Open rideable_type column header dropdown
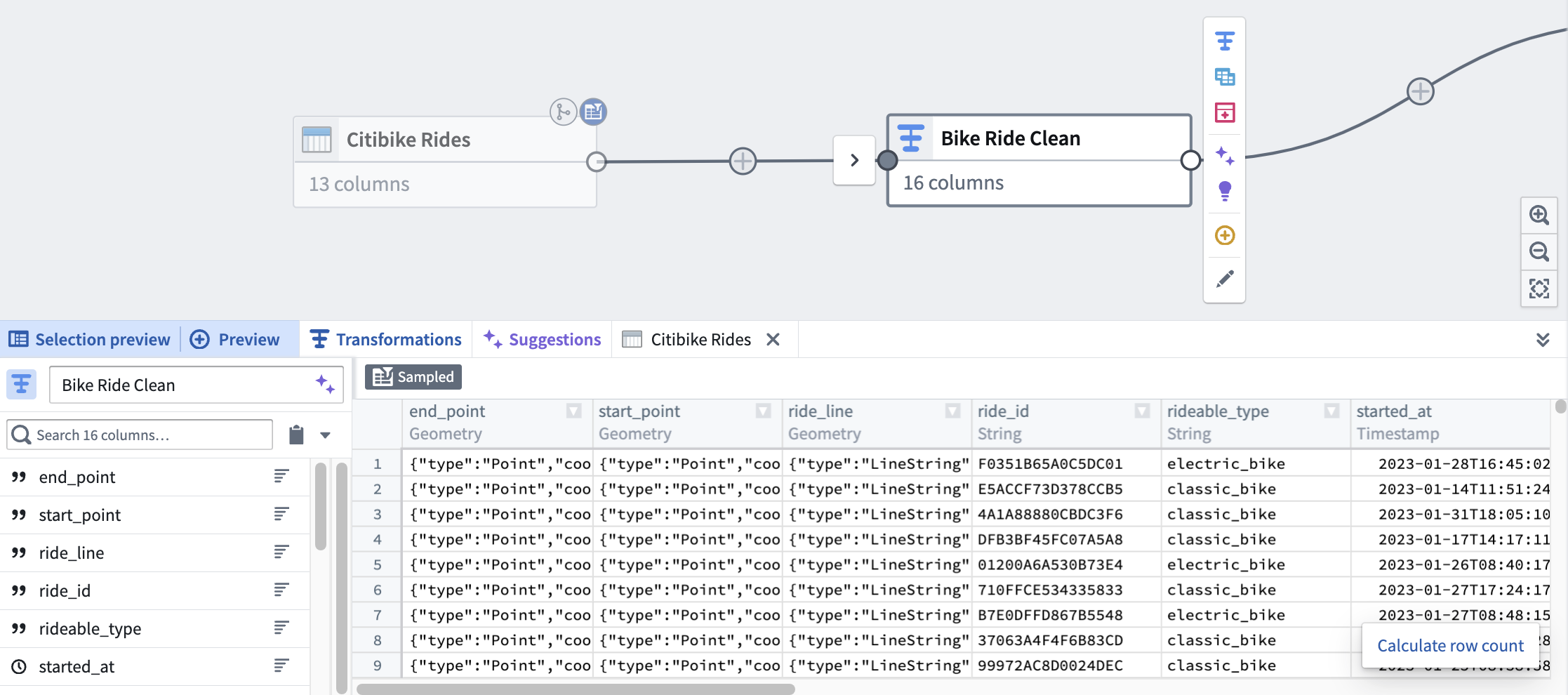Viewport: 1568px width, 695px height. click(1332, 411)
